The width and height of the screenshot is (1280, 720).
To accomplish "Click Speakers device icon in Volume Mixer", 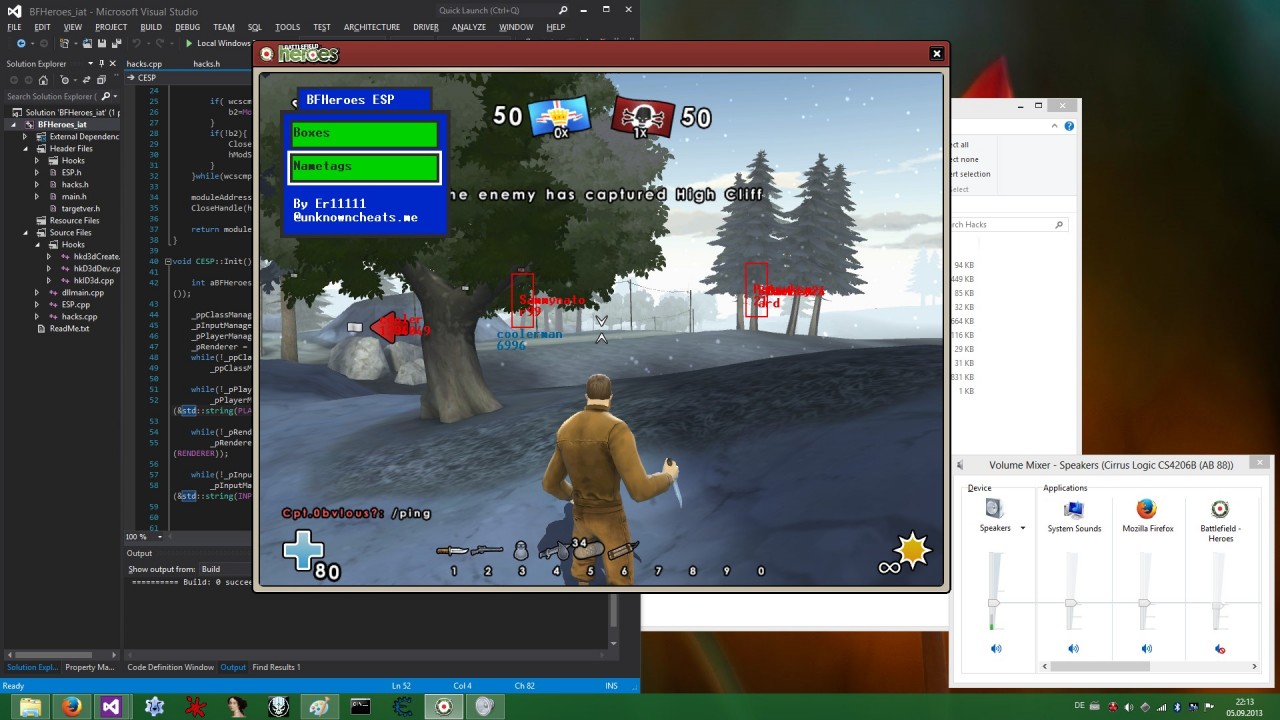I will pos(994,509).
